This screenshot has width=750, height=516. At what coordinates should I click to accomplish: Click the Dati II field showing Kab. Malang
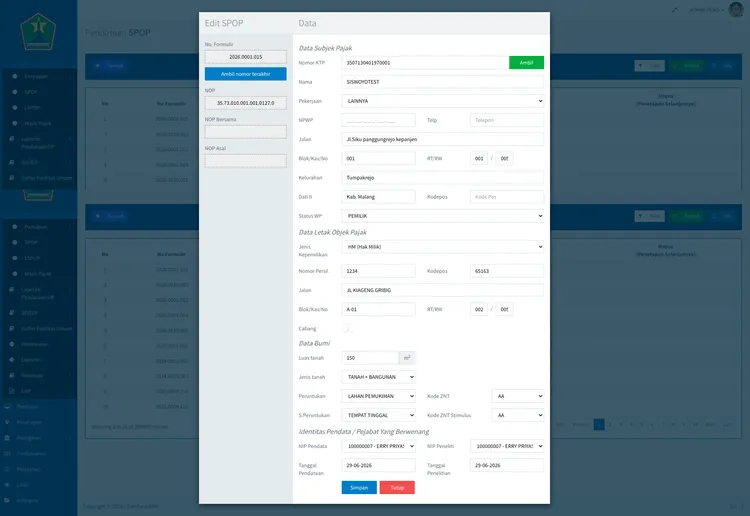click(x=378, y=197)
